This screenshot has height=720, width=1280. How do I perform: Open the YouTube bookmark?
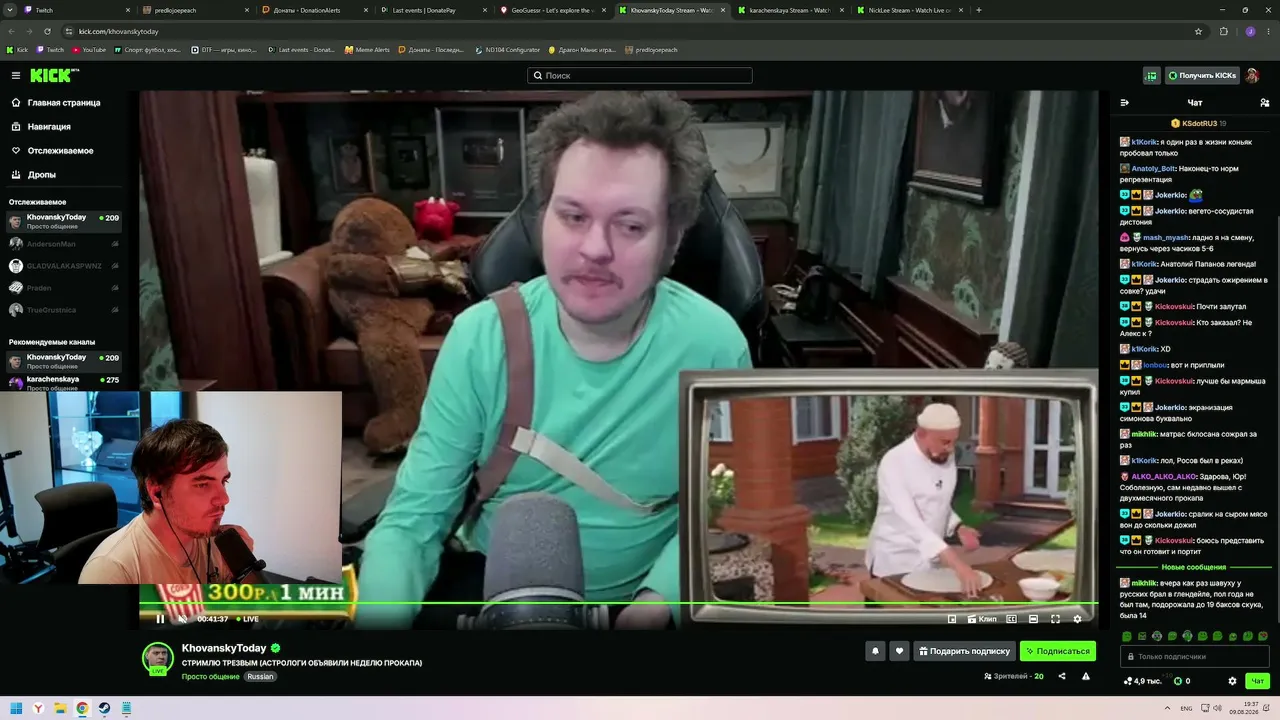[x=89, y=50]
